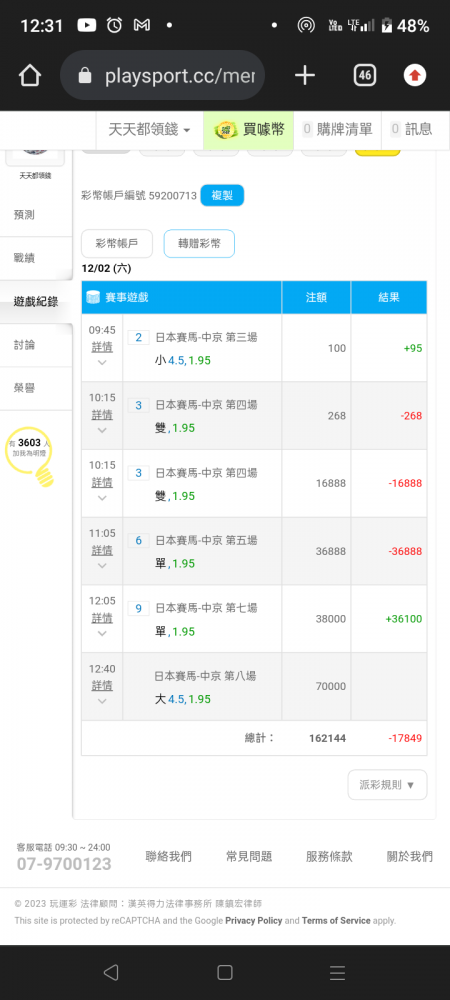Tap the lock icon in address bar
This screenshot has height=1000, width=450.
84,77
